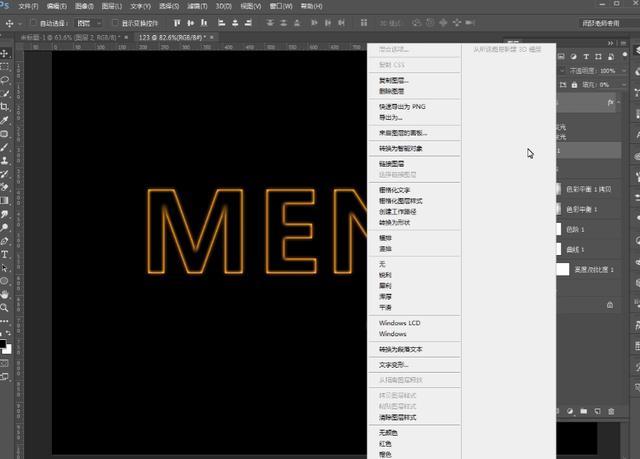The image size is (640, 459).
Task: Open the auto-select 图层 dropdown
Action: click(x=89, y=23)
